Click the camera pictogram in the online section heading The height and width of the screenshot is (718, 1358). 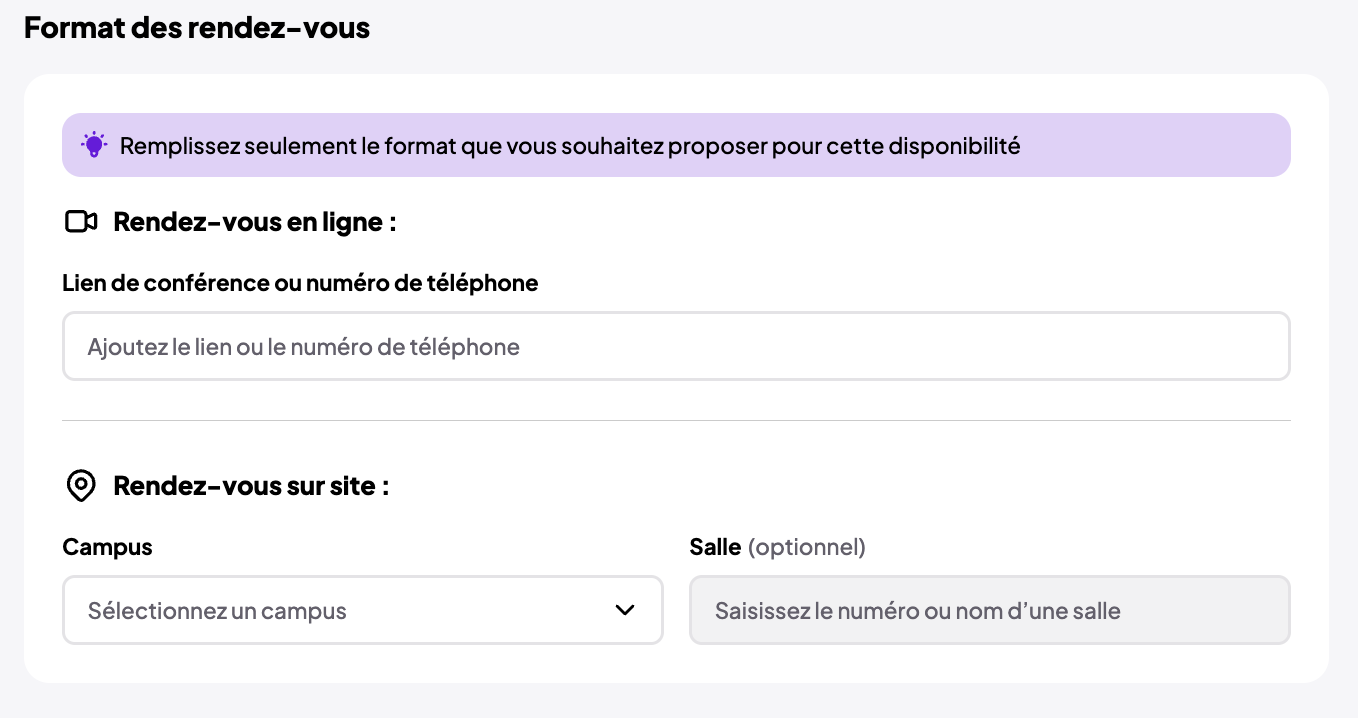tap(80, 221)
